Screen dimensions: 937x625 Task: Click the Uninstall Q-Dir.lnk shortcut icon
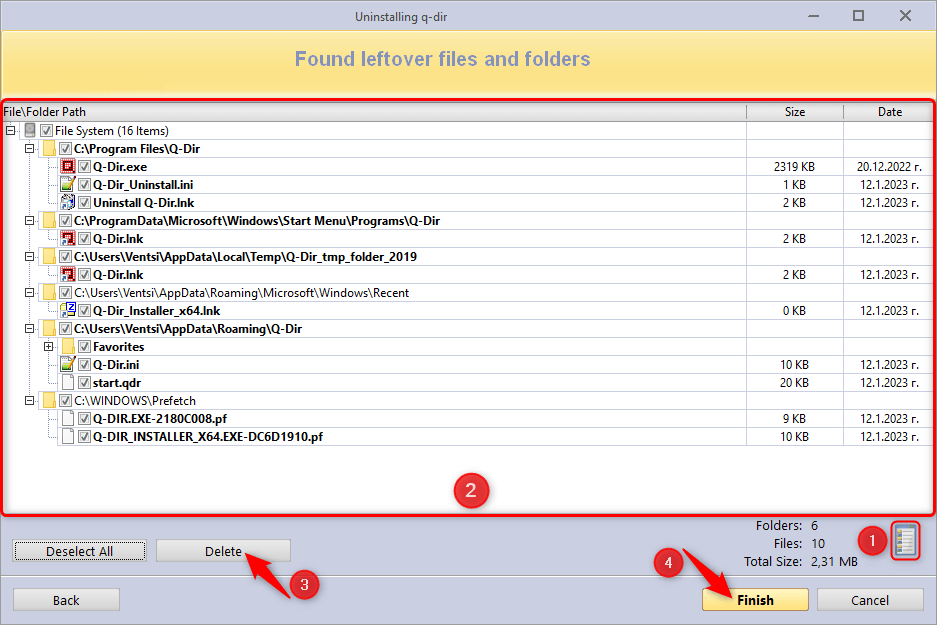68,203
